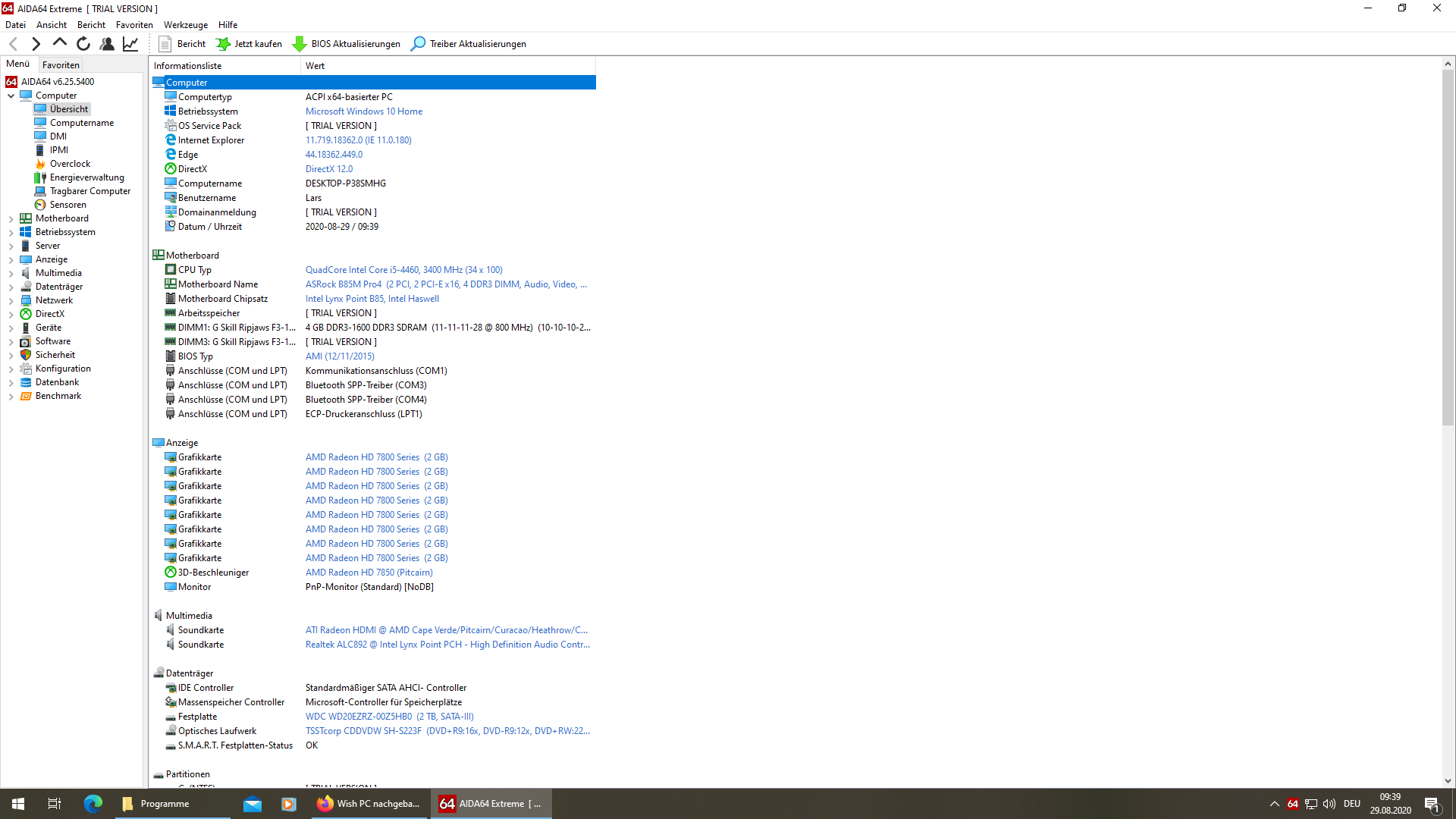This screenshot has width=1456, height=819.
Task: Collapse the Computer tree node
Action: (x=11, y=96)
